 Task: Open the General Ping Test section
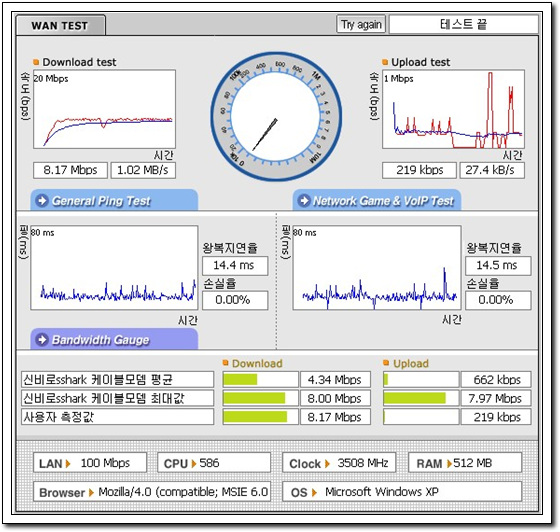[114, 200]
